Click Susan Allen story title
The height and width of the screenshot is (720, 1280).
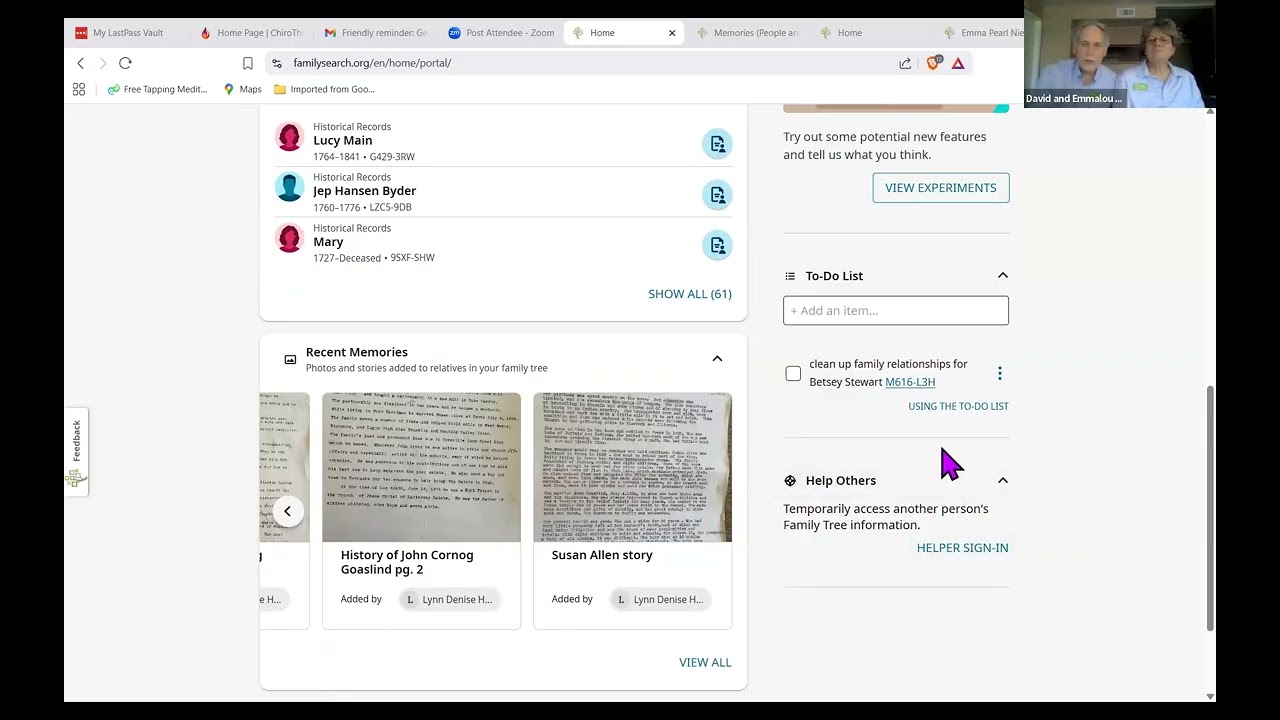tap(602, 555)
